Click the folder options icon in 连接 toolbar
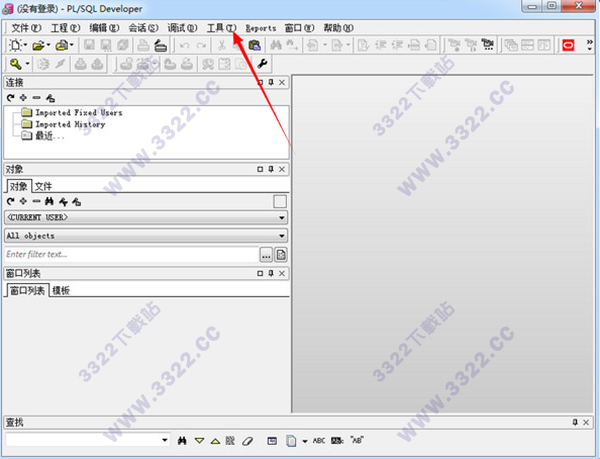 50,98
